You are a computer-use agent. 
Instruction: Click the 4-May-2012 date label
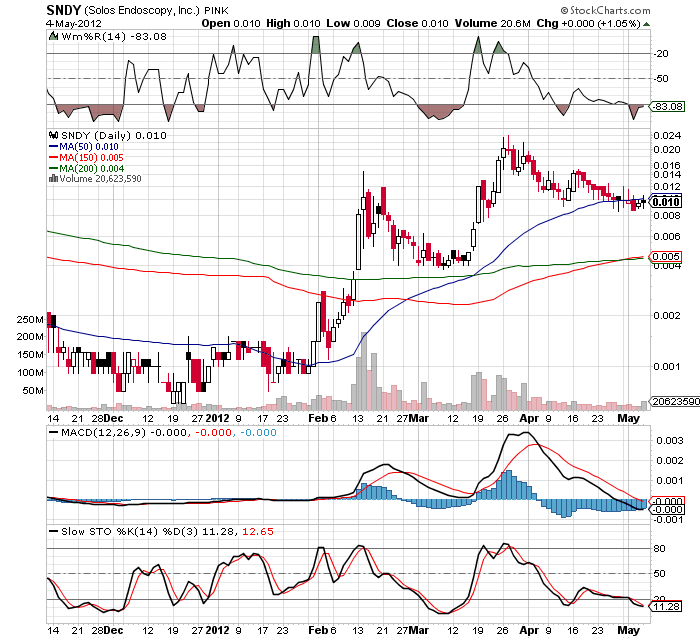point(74,24)
